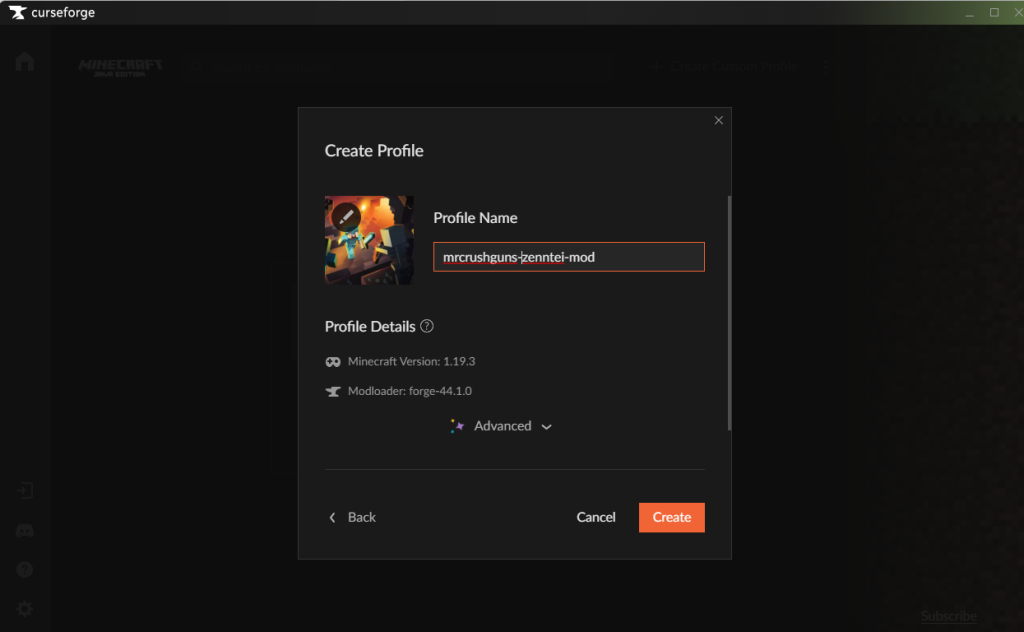Click the dialog's vertical scrollbar
Screen dimensions: 1024x632
tap(729, 313)
